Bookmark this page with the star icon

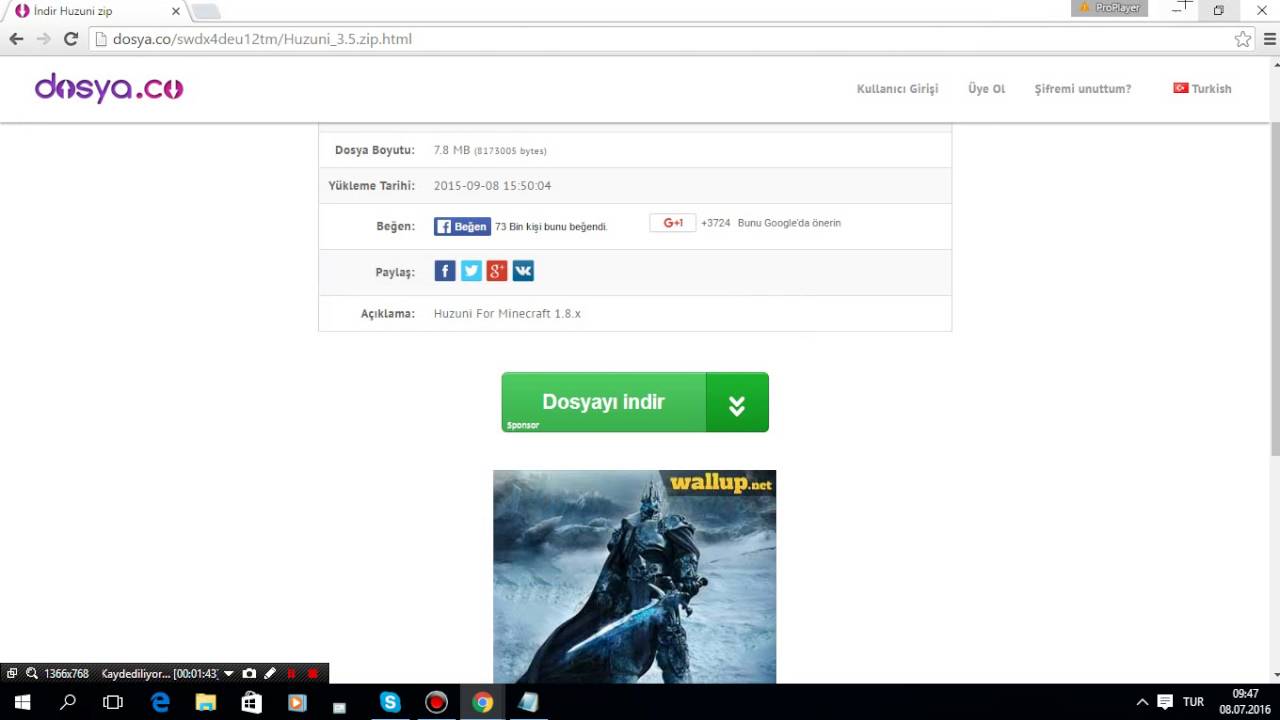pyautogui.click(x=1242, y=39)
